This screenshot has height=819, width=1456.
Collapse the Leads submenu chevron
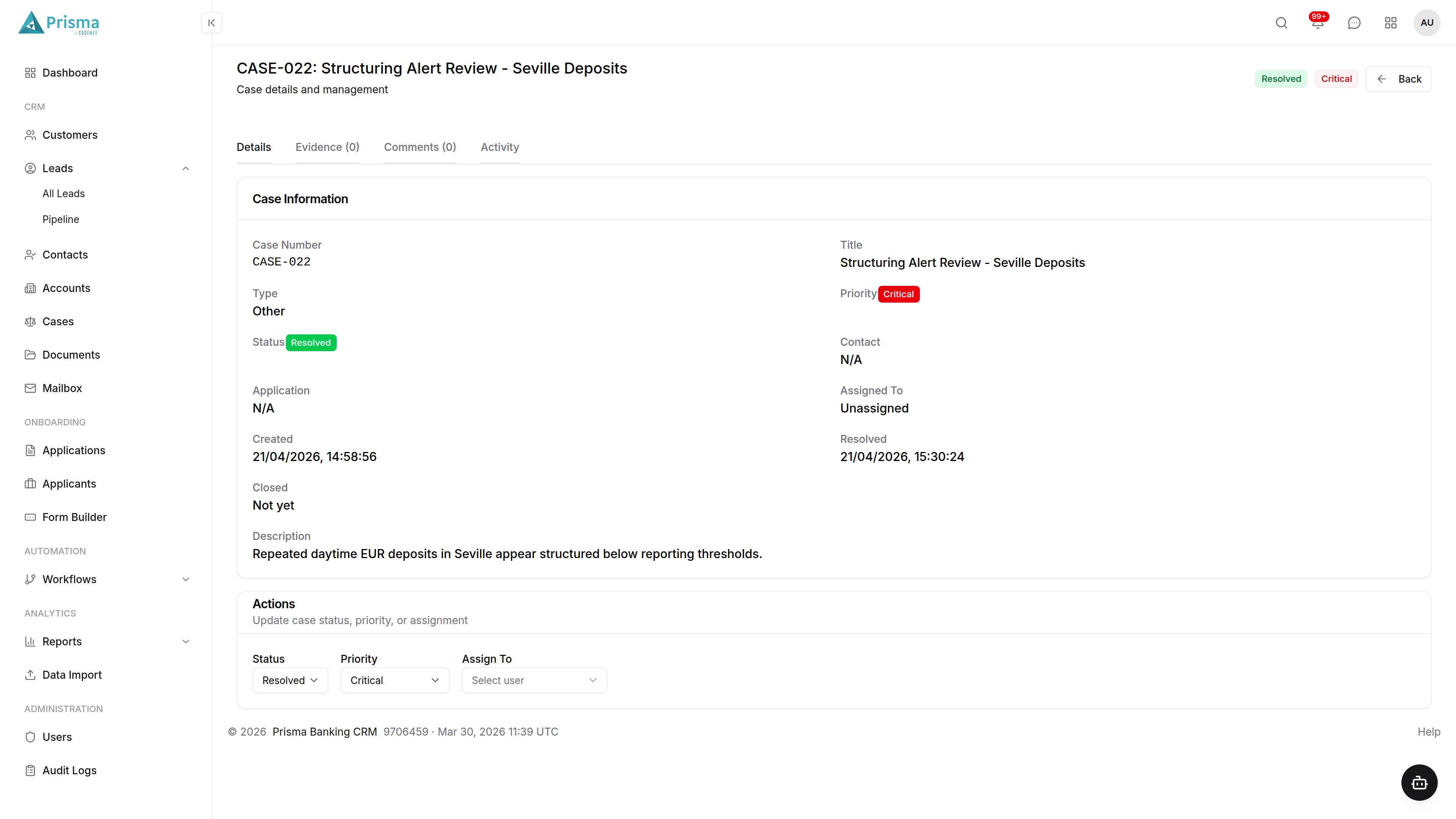click(185, 168)
